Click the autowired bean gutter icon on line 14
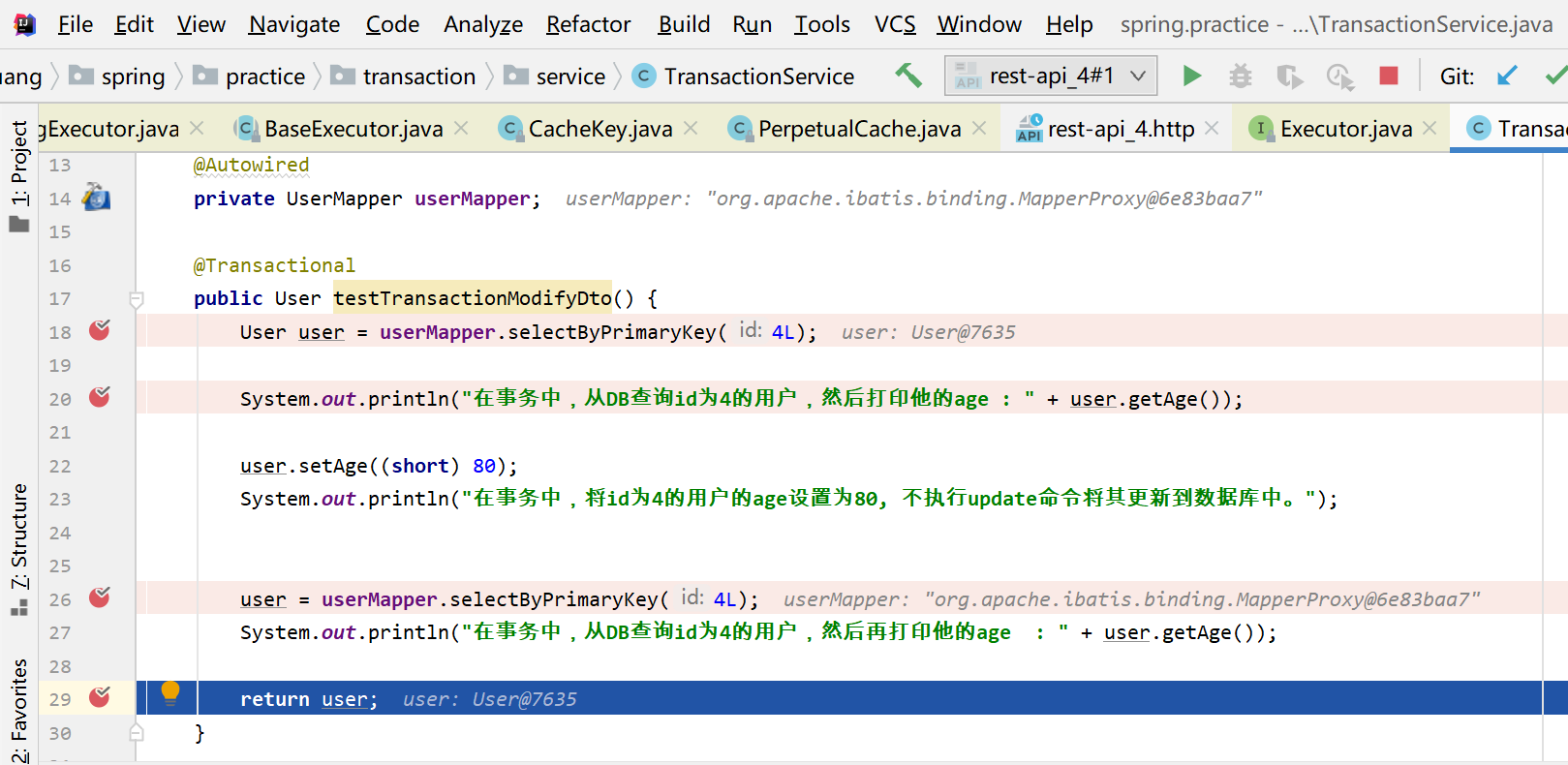This screenshot has height=765, width=1568. [96, 198]
